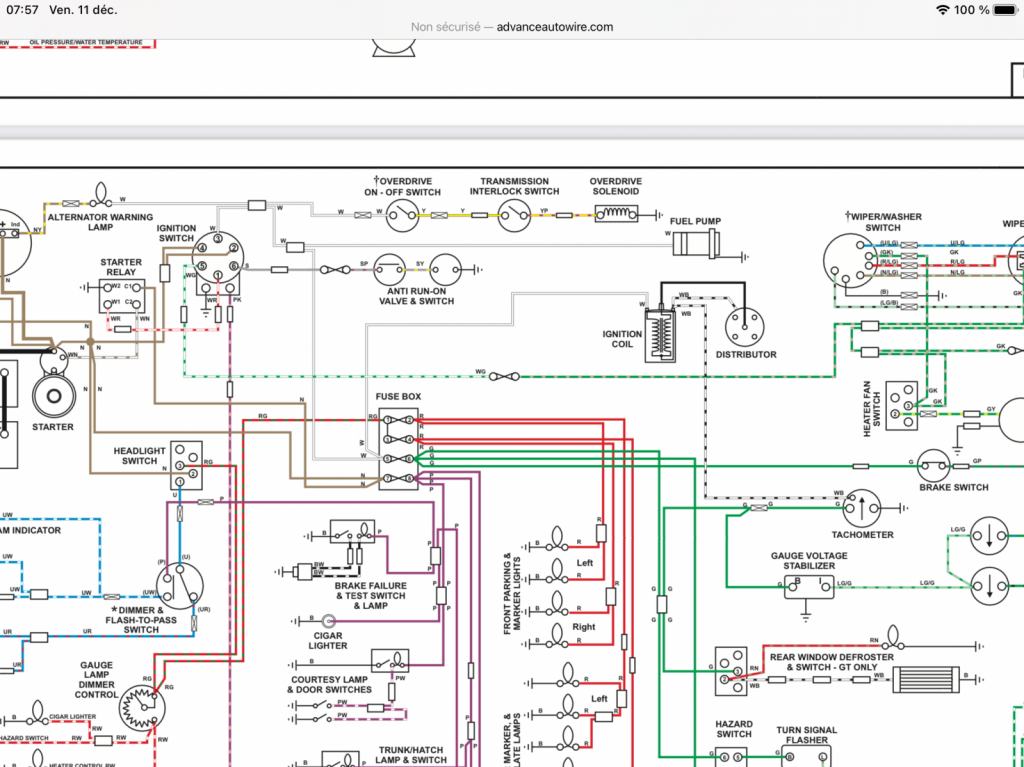Tap the battery indicator icon
Viewport: 1024px width, 767px height.
coord(1006,10)
